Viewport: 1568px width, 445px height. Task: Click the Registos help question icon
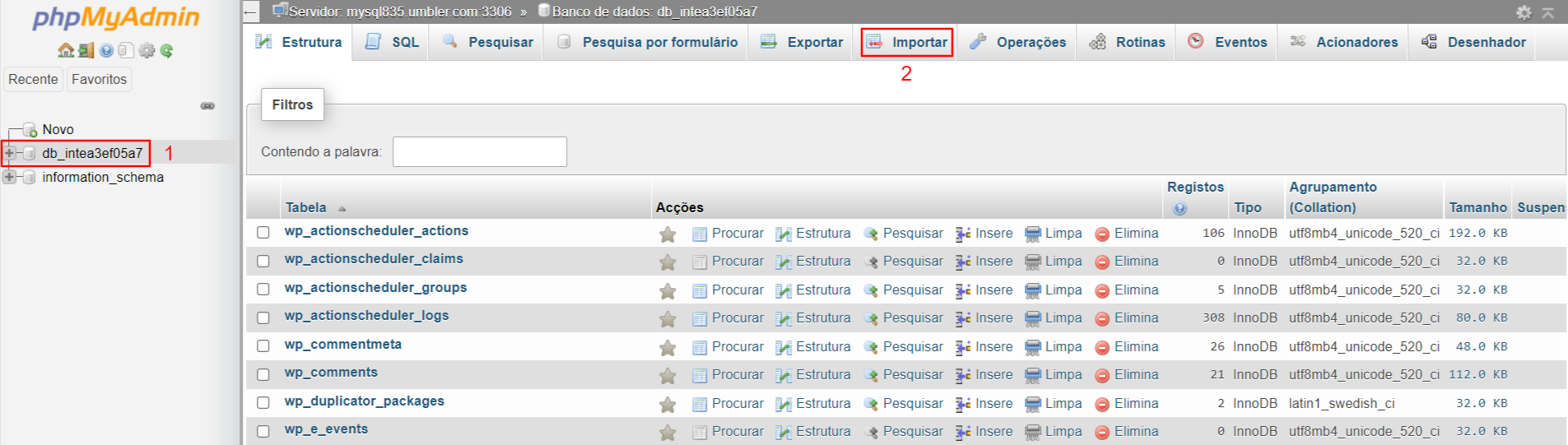pos(1179,208)
